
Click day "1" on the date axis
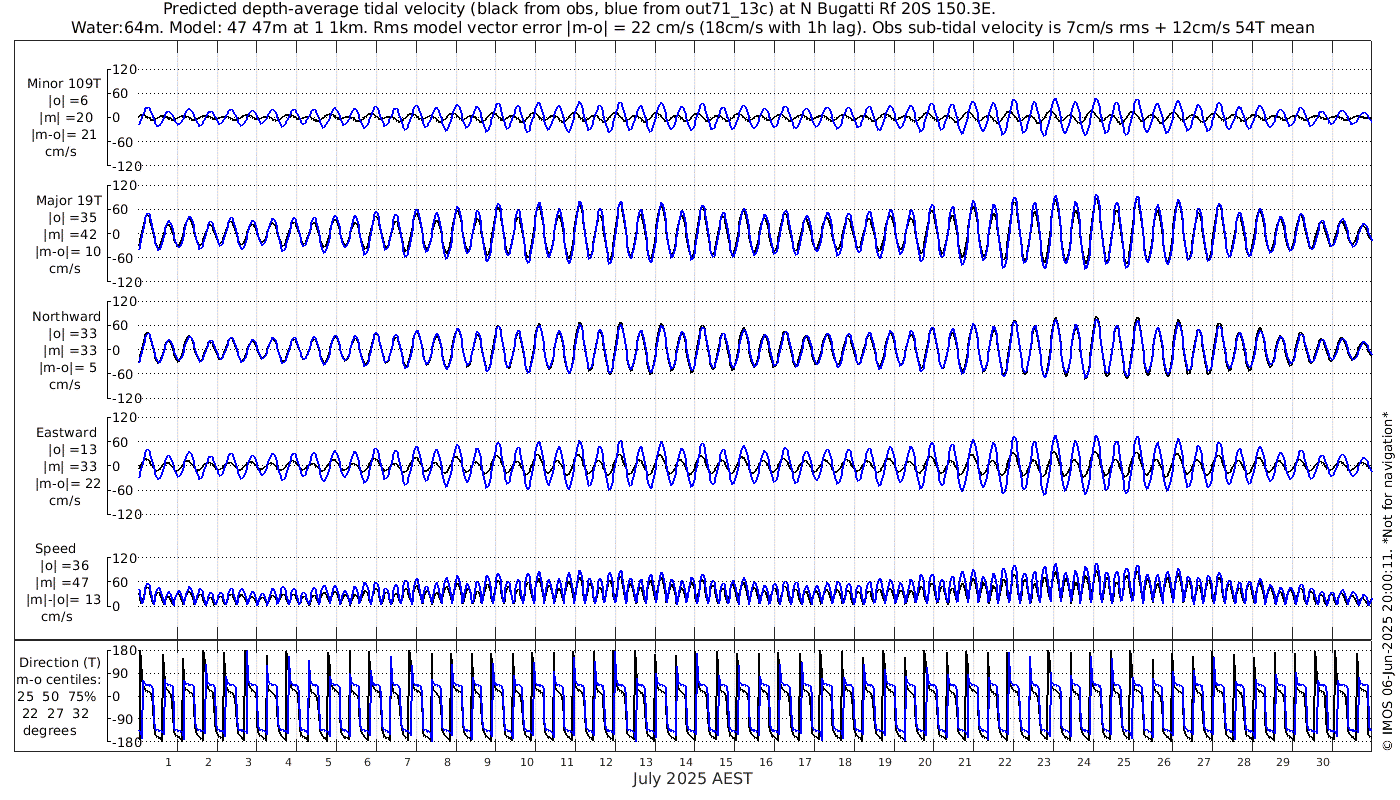(169, 762)
